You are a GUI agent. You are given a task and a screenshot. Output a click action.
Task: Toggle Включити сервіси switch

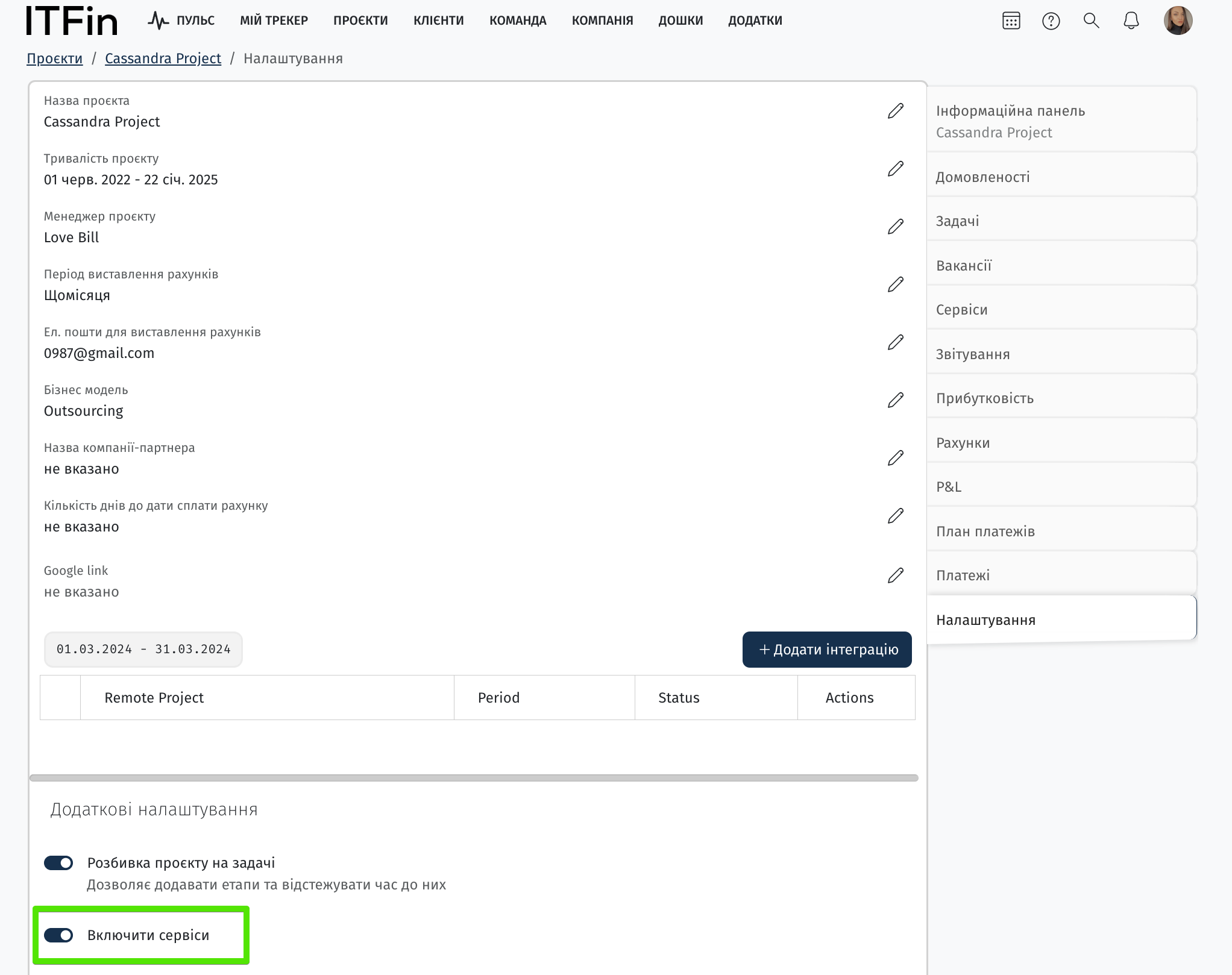58,935
